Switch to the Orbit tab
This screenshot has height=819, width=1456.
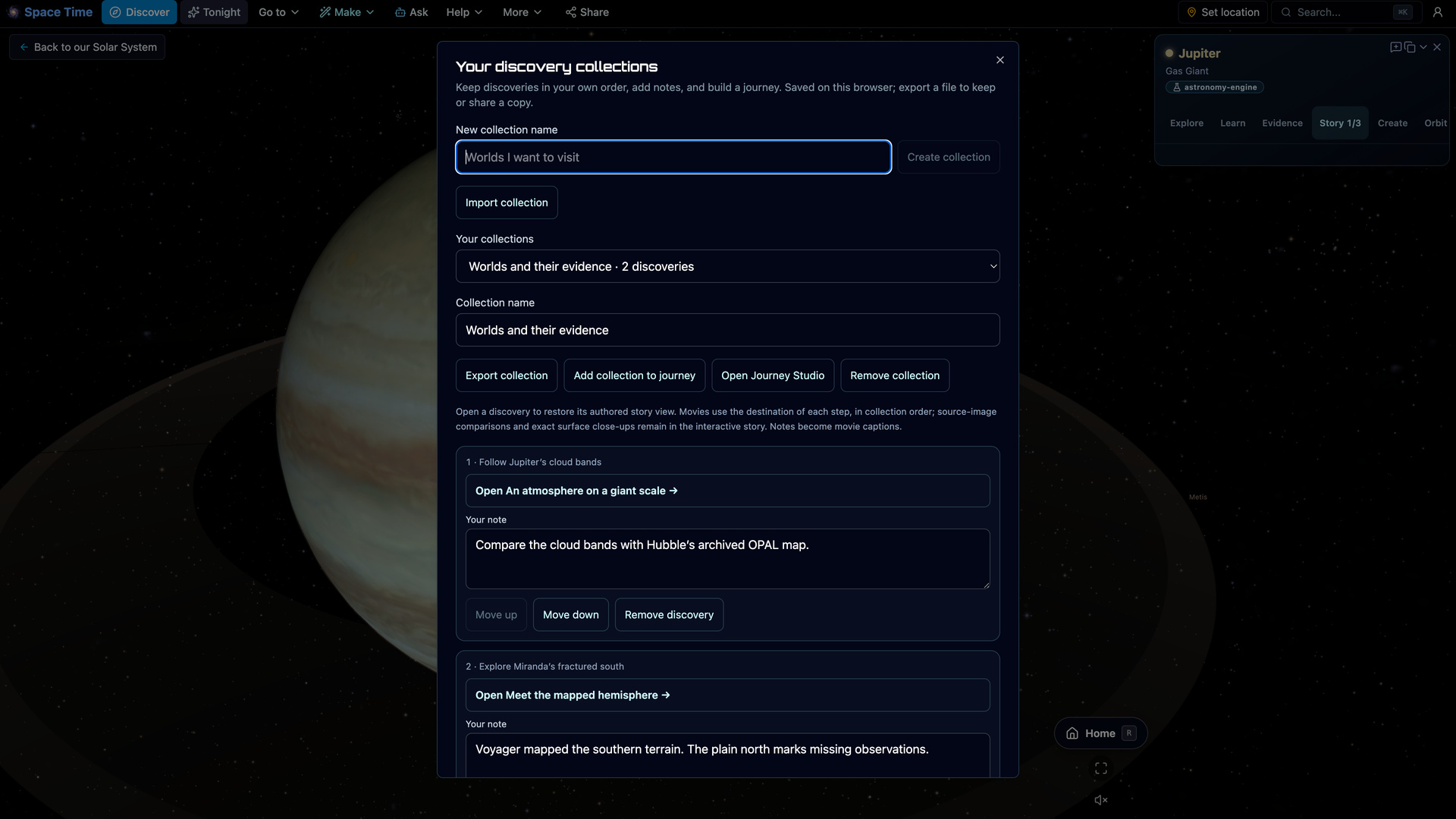1435,123
